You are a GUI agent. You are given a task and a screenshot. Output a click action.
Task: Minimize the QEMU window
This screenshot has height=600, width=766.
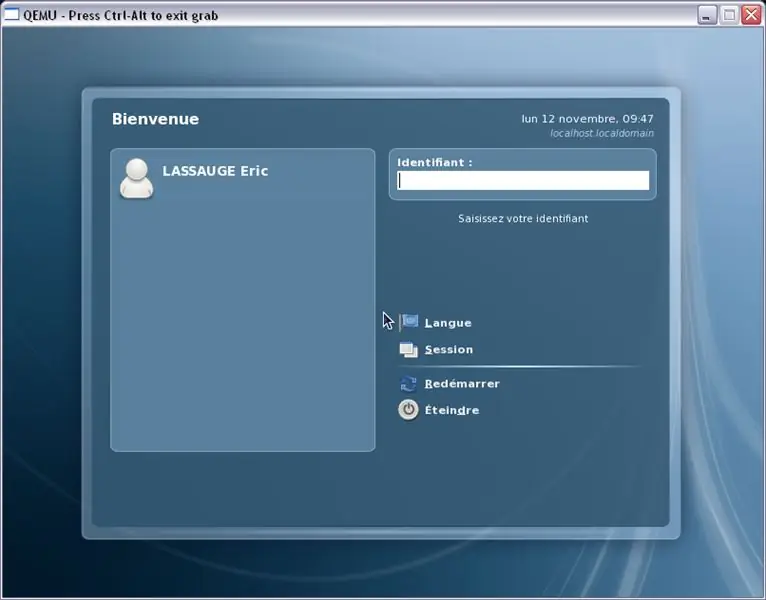click(706, 15)
